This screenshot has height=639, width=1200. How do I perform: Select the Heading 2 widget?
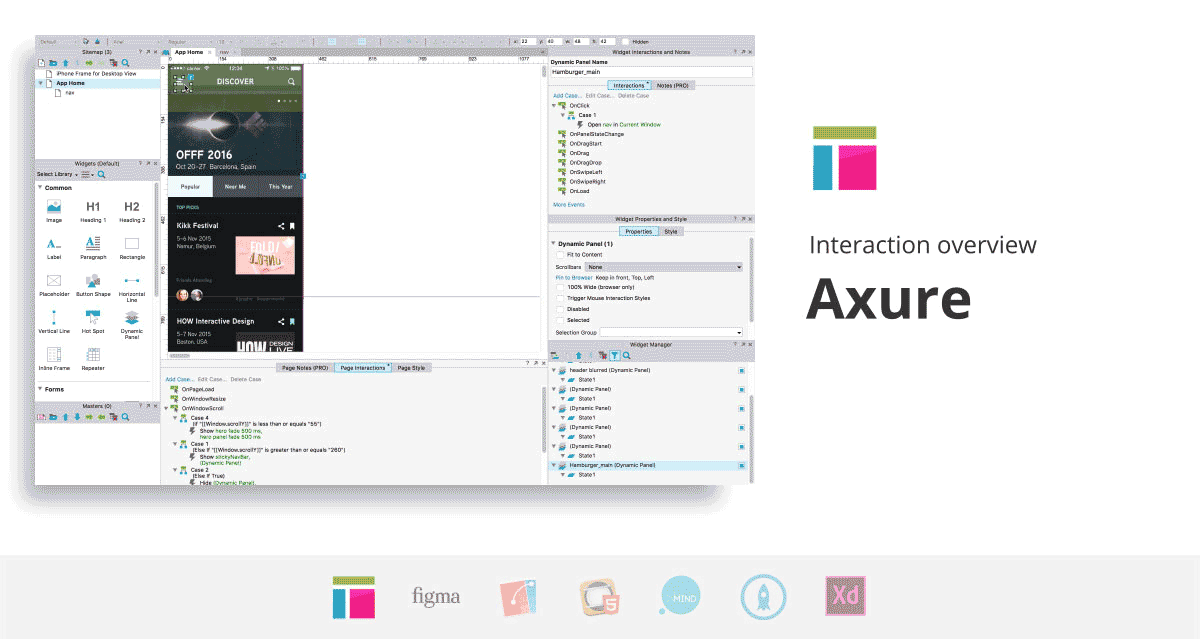click(x=132, y=211)
